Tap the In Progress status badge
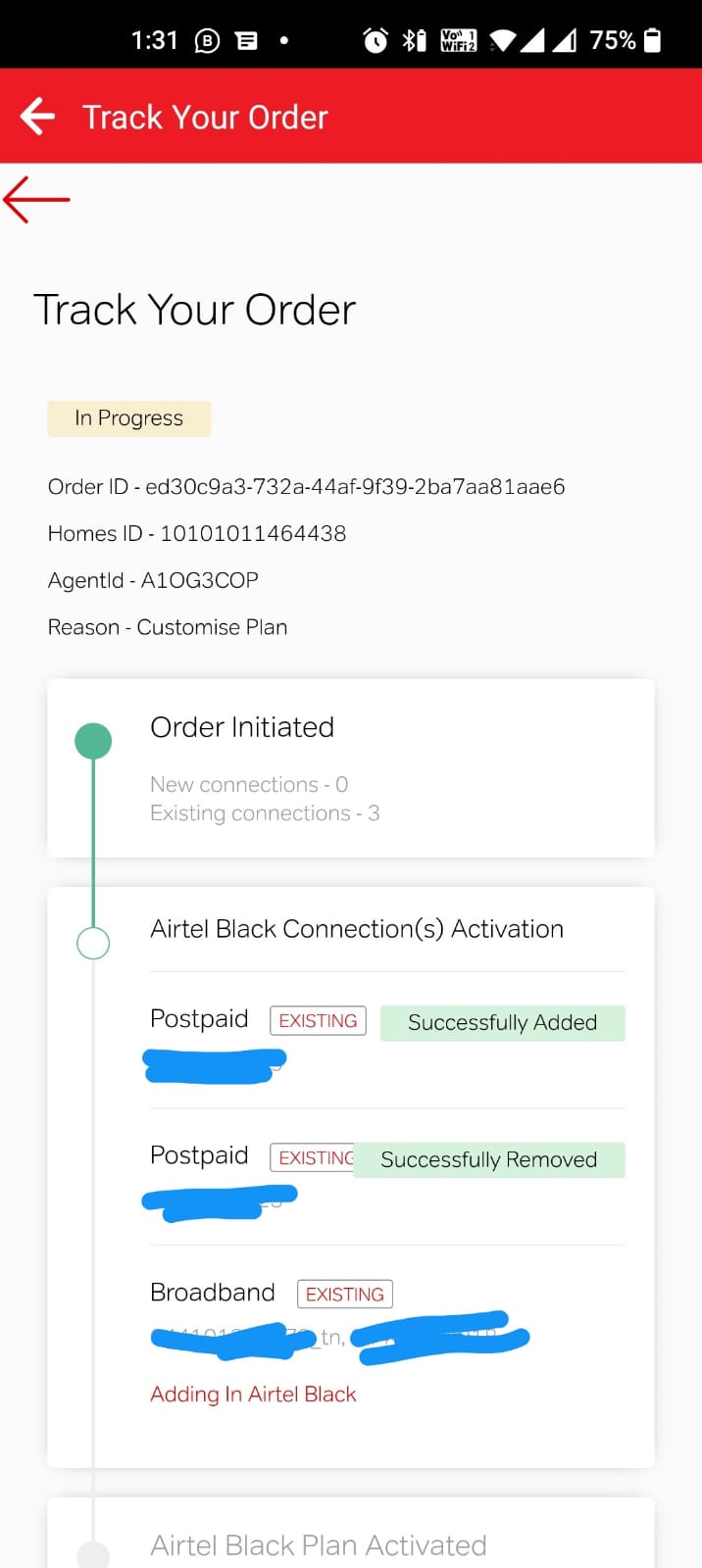702x1568 pixels. click(129, 418)
